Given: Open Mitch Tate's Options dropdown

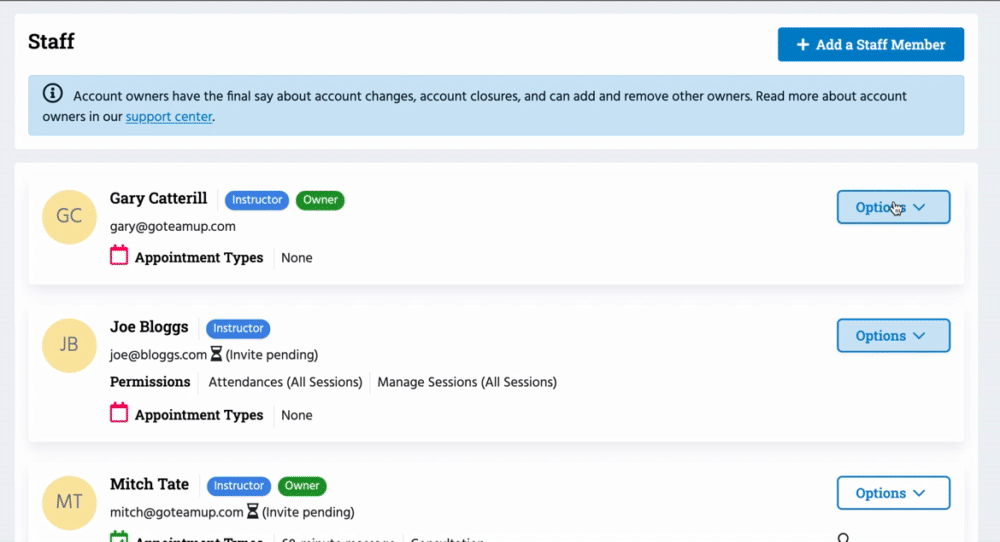Looking at the screenshot, I should click(892, 493).
